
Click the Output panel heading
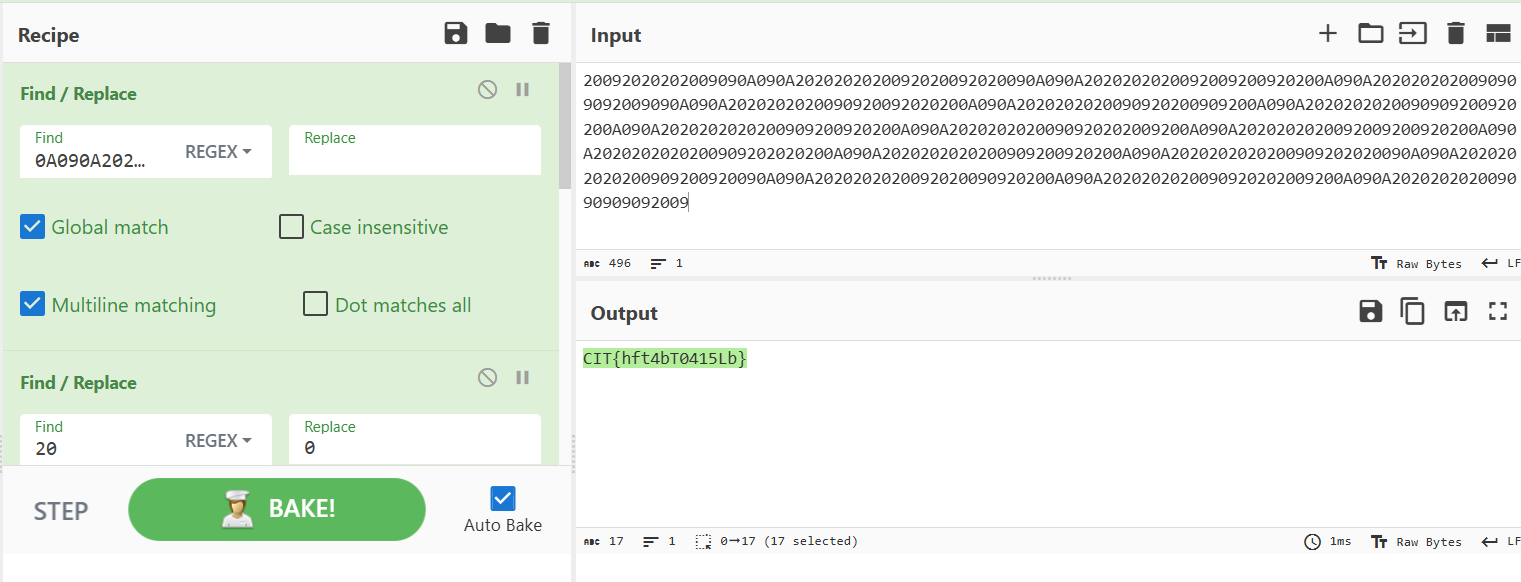(x=624, y=313)
